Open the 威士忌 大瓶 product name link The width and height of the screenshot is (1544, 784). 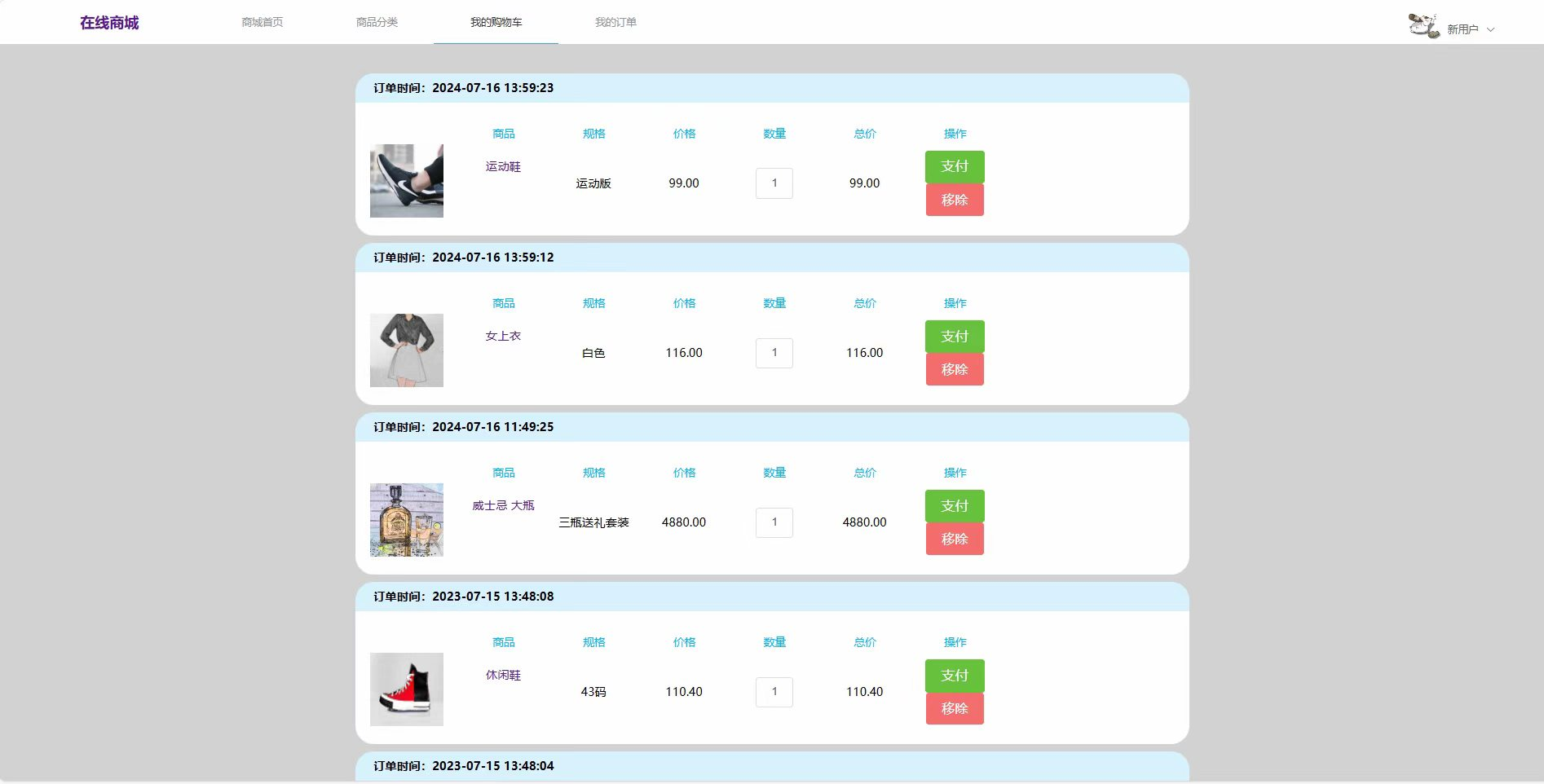pos(503,505)
